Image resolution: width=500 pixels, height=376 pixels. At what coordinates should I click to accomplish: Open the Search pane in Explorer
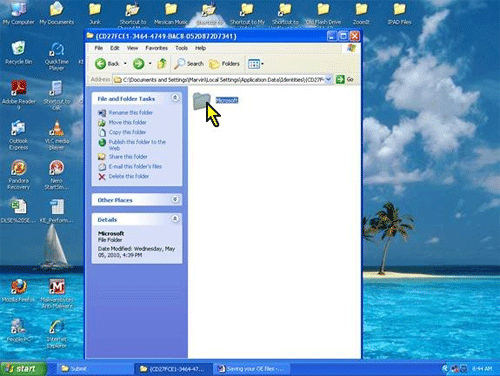tap(189, 63)
